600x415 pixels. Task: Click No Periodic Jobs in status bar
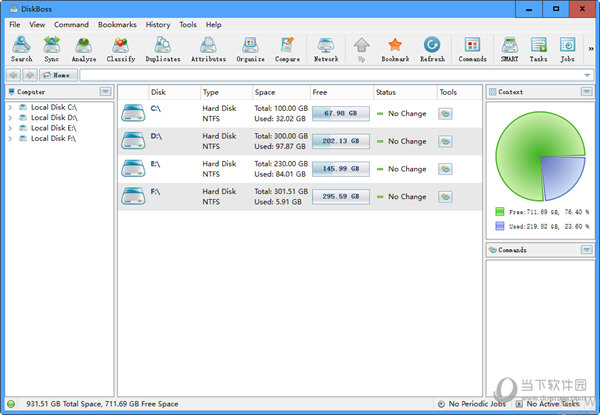click(471, 404)
